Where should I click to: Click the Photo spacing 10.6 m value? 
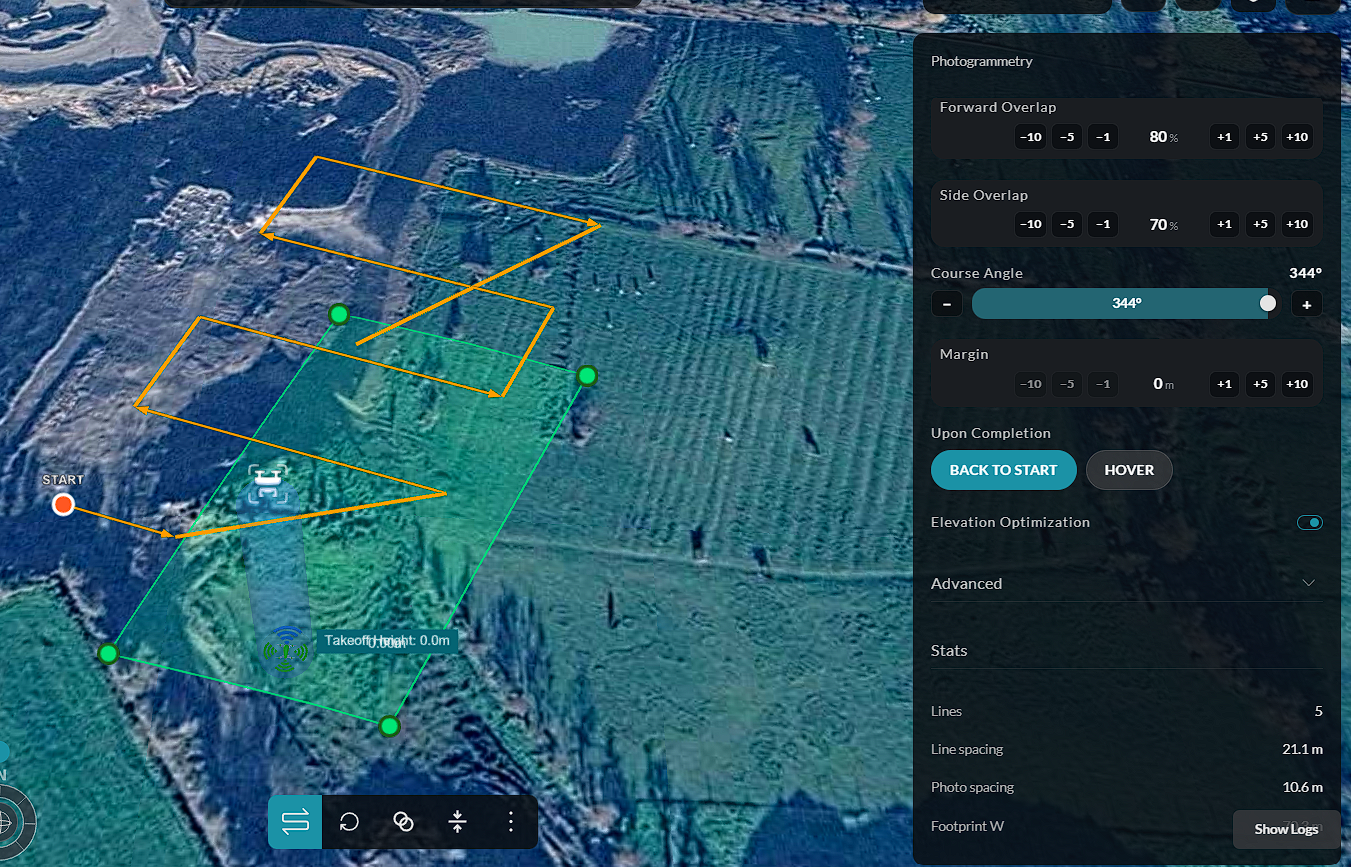click(1302, 787)
